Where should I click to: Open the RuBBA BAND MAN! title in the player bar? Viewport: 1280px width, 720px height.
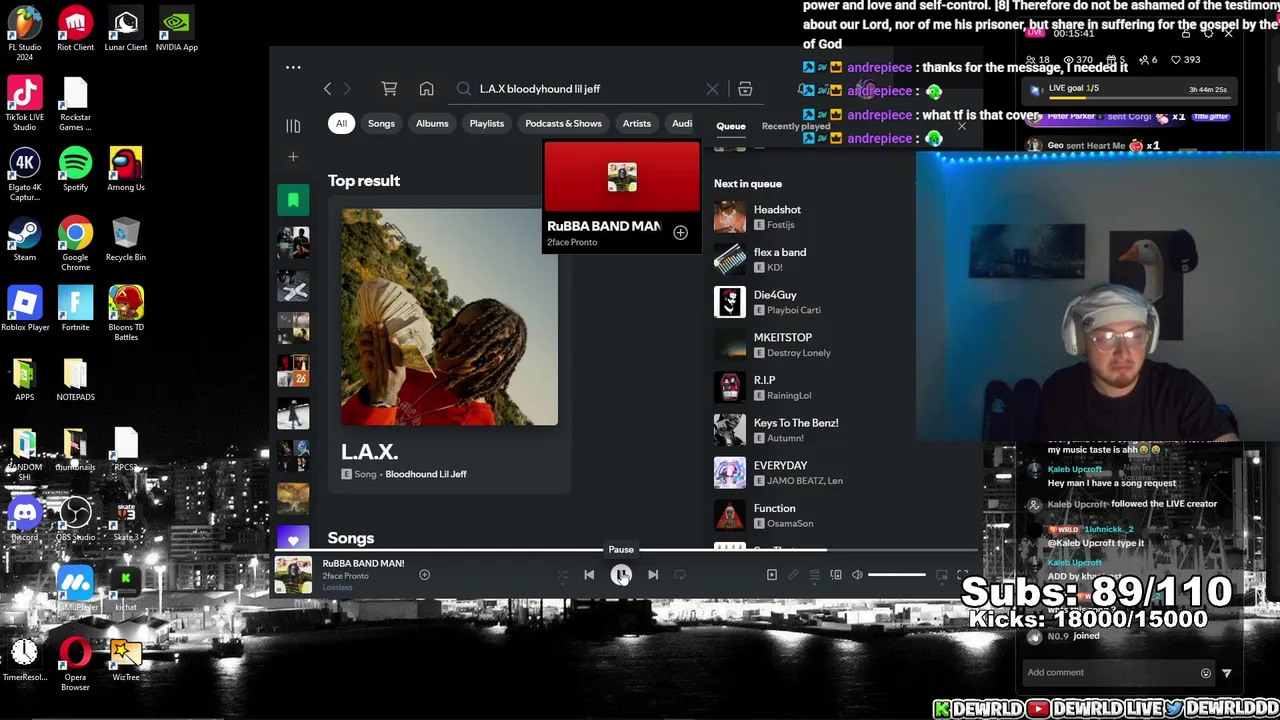(x=363, y=564)
